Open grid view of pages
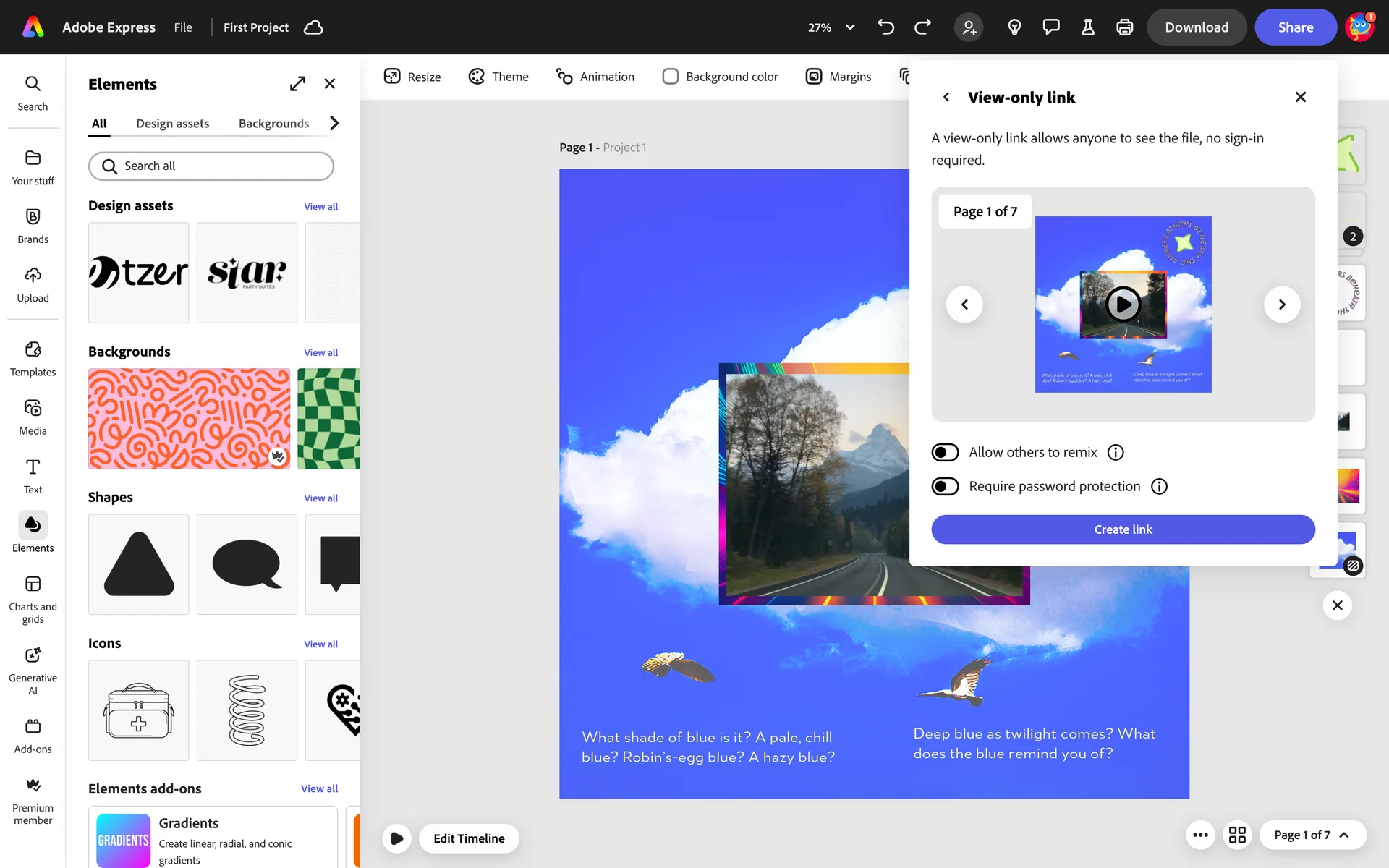 1237,835
